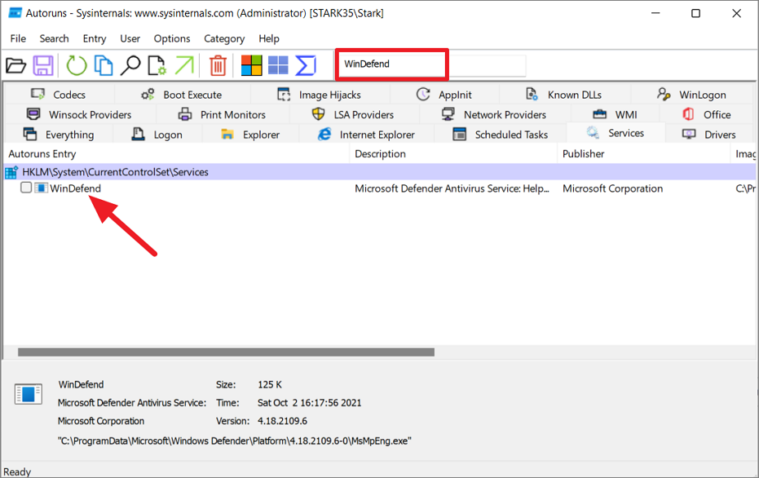Switch to the Scheduled Tasks tab
This screenshot has height=478, width=759.
point(500,135)
